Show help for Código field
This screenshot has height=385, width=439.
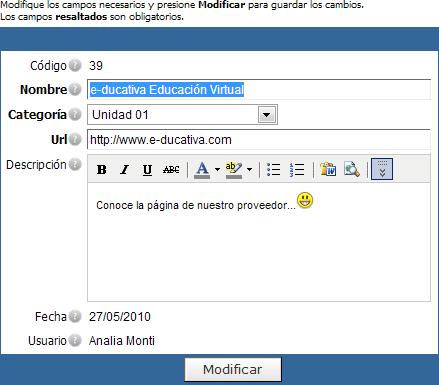click(x=75, y=65)
